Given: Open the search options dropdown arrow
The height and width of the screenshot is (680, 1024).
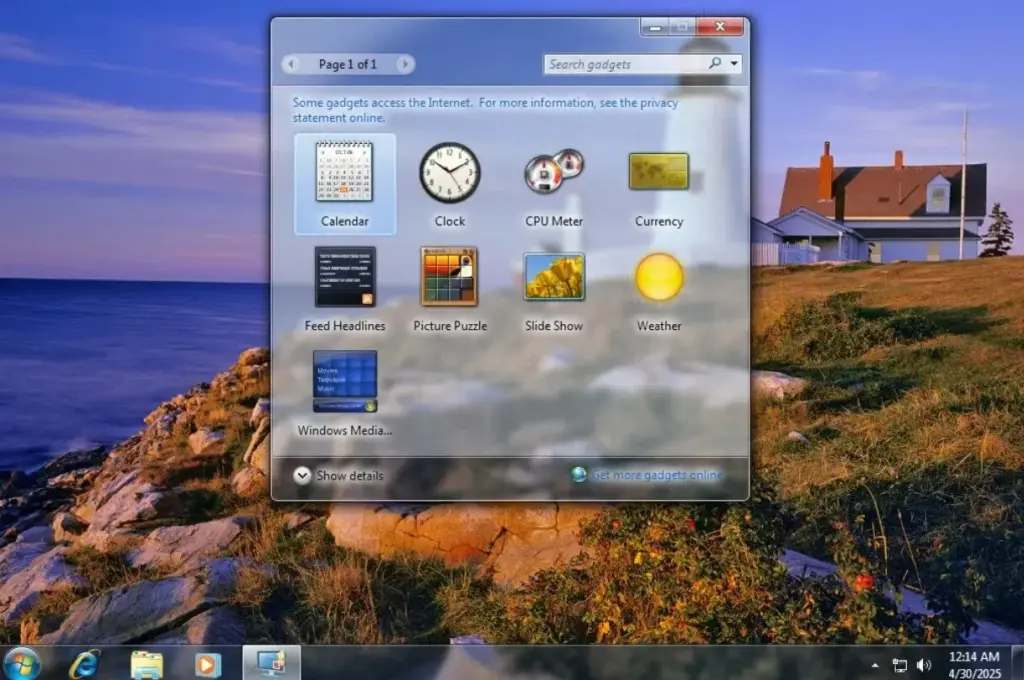Looking at the screenshot, I should coord(736,64).
